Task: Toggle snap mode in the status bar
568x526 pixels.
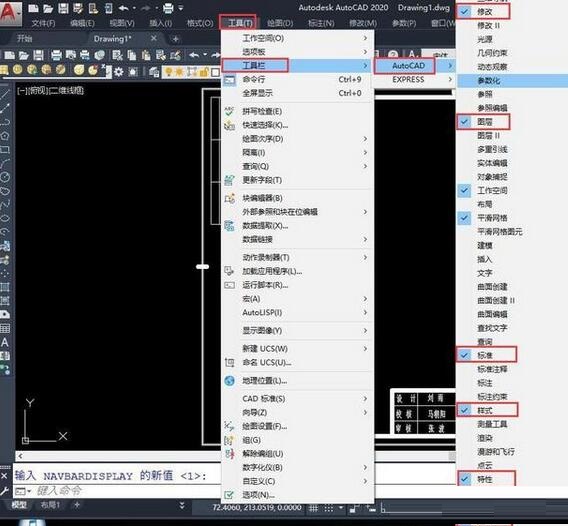Action: point(329,509)
